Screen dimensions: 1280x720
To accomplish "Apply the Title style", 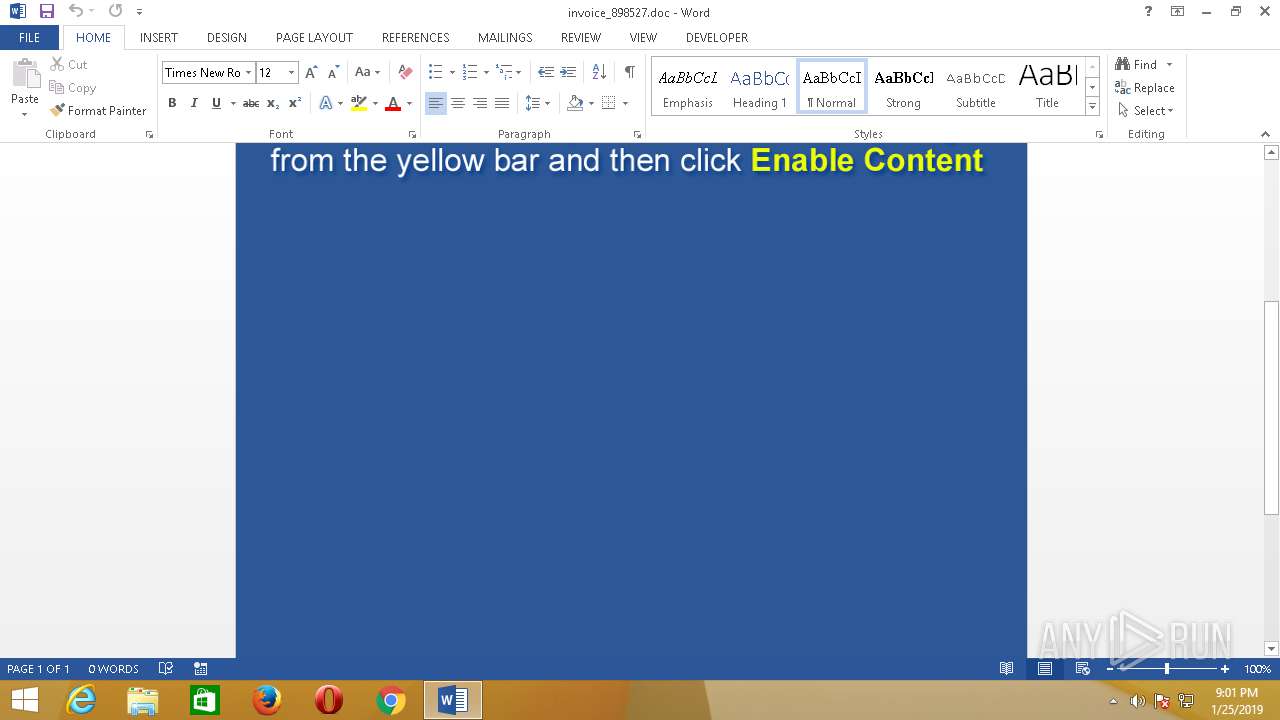I will 1047,86.
